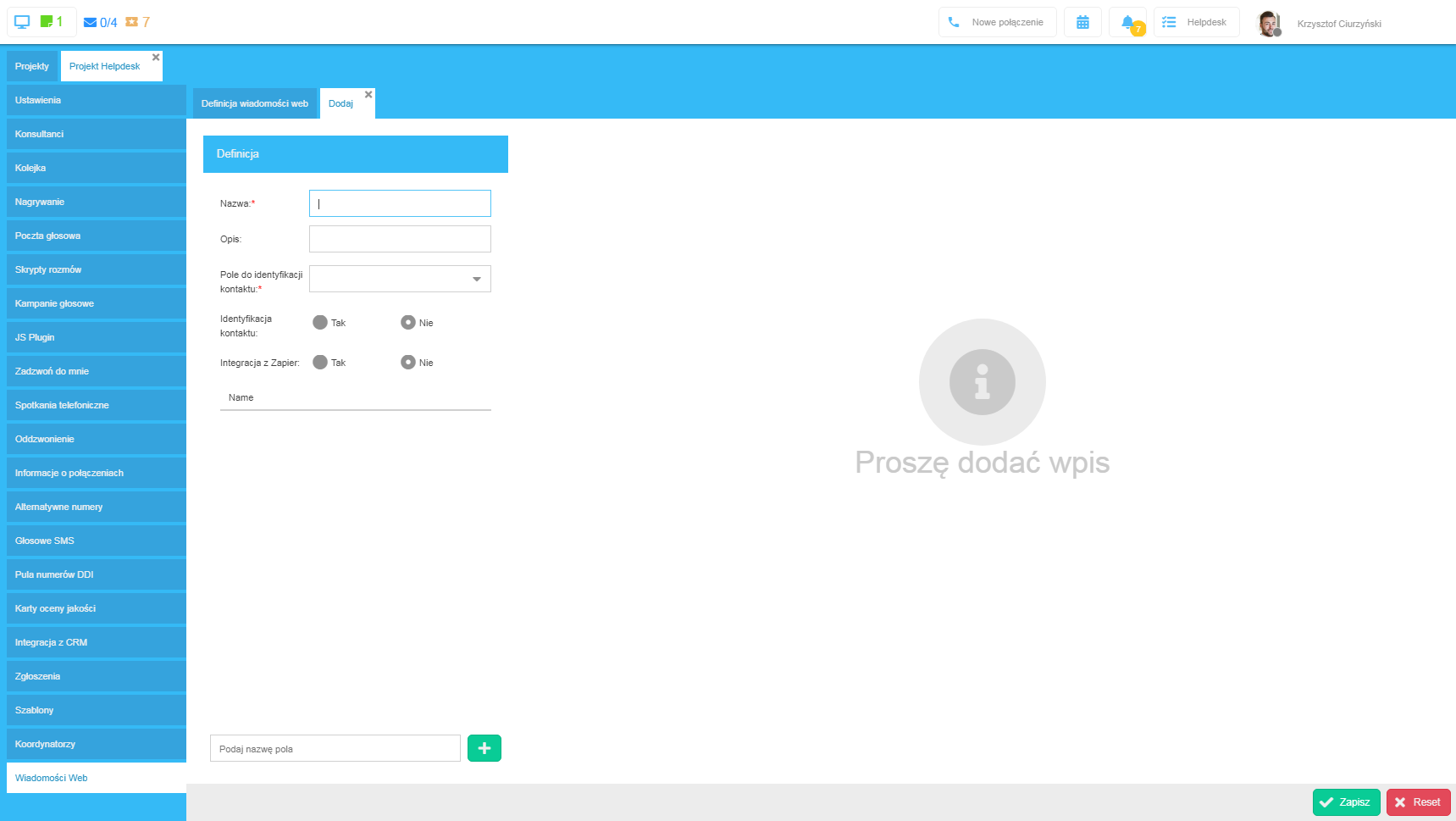Open the user avatar of Krzysztof Ciurzyński
This screenshot has height=821, width=1456.
pyautogui.click(x=1268, y=24)
